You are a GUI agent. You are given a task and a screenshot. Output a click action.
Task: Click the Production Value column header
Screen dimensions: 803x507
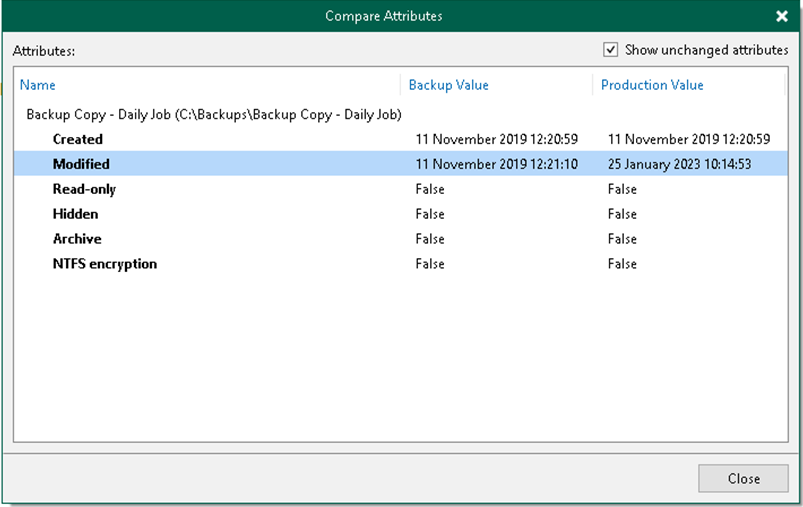(652, 85)
